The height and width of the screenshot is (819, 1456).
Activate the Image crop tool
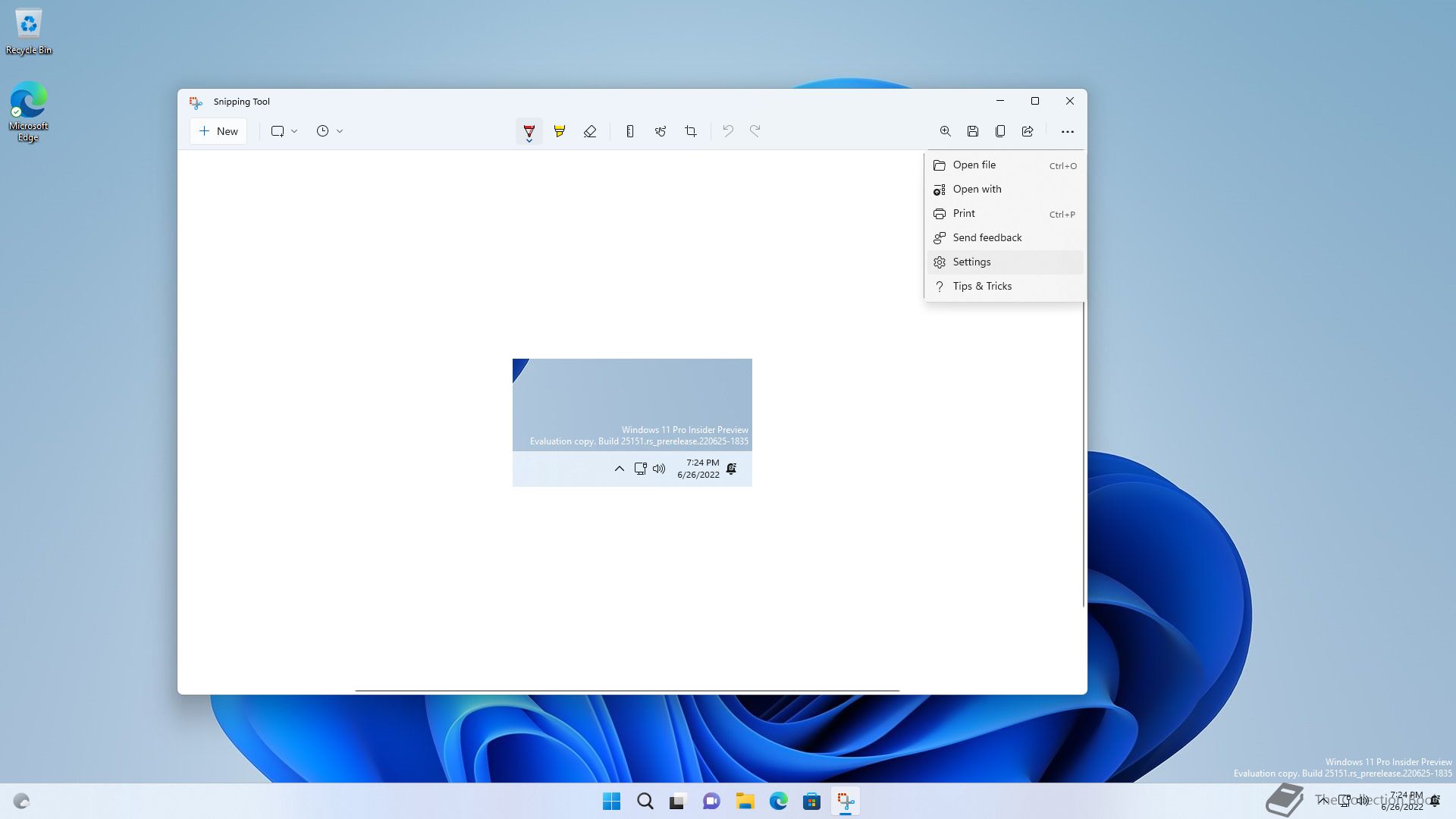click(x=691, y=131)
